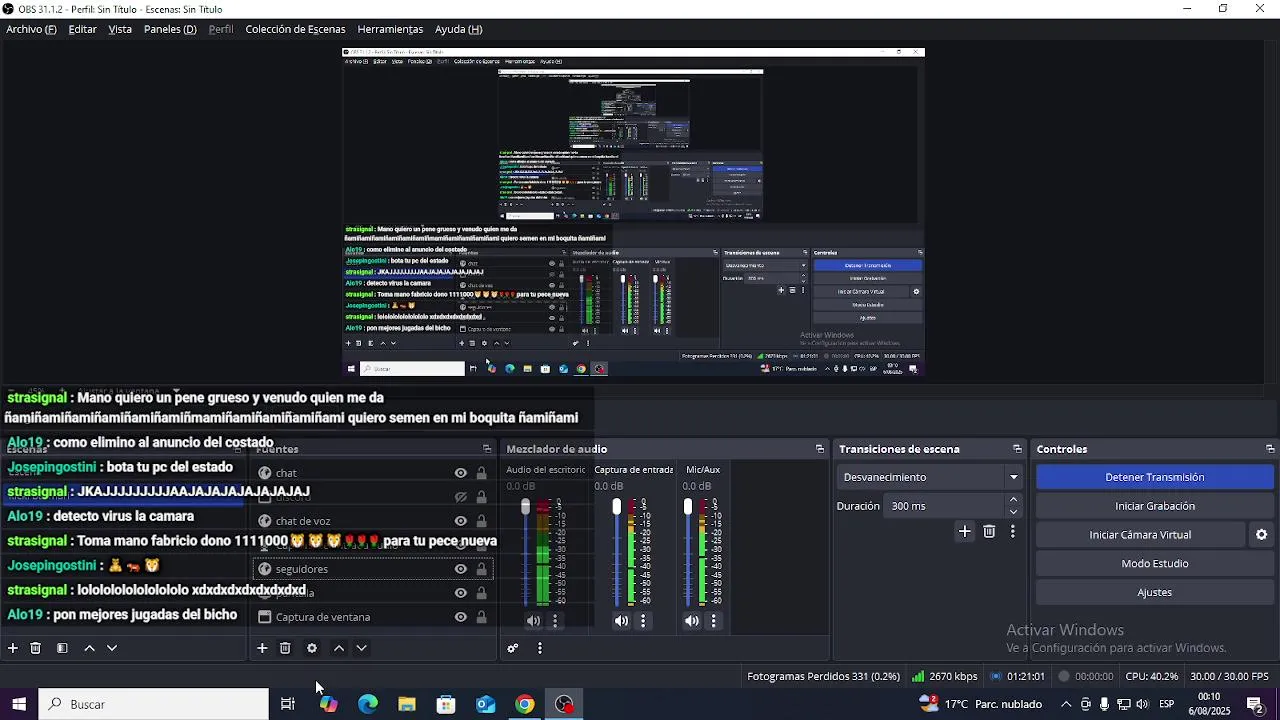The image size is (1280, 720).
Task: Remove selected scene using trash icon
Action: tap(36, 648)
